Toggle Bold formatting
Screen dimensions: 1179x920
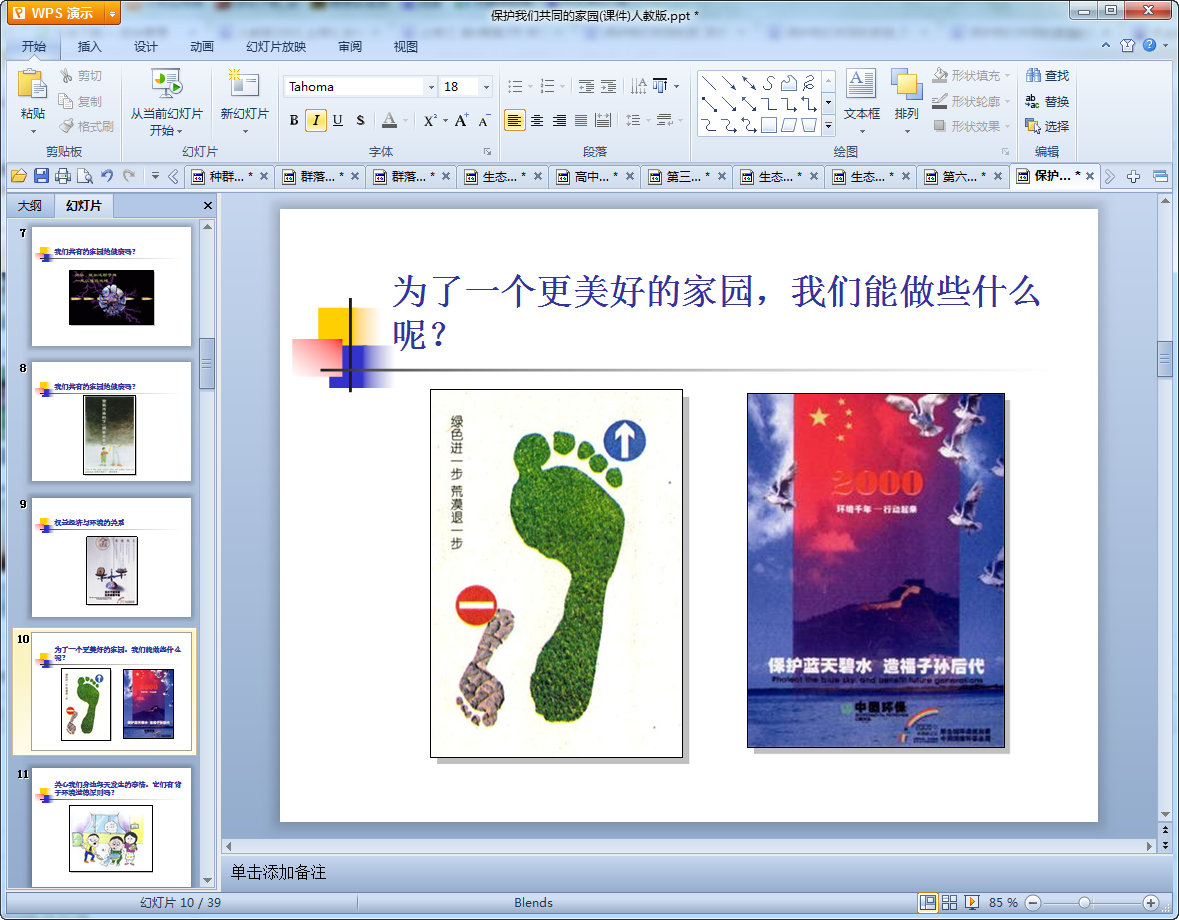click(x=294, y=120)
